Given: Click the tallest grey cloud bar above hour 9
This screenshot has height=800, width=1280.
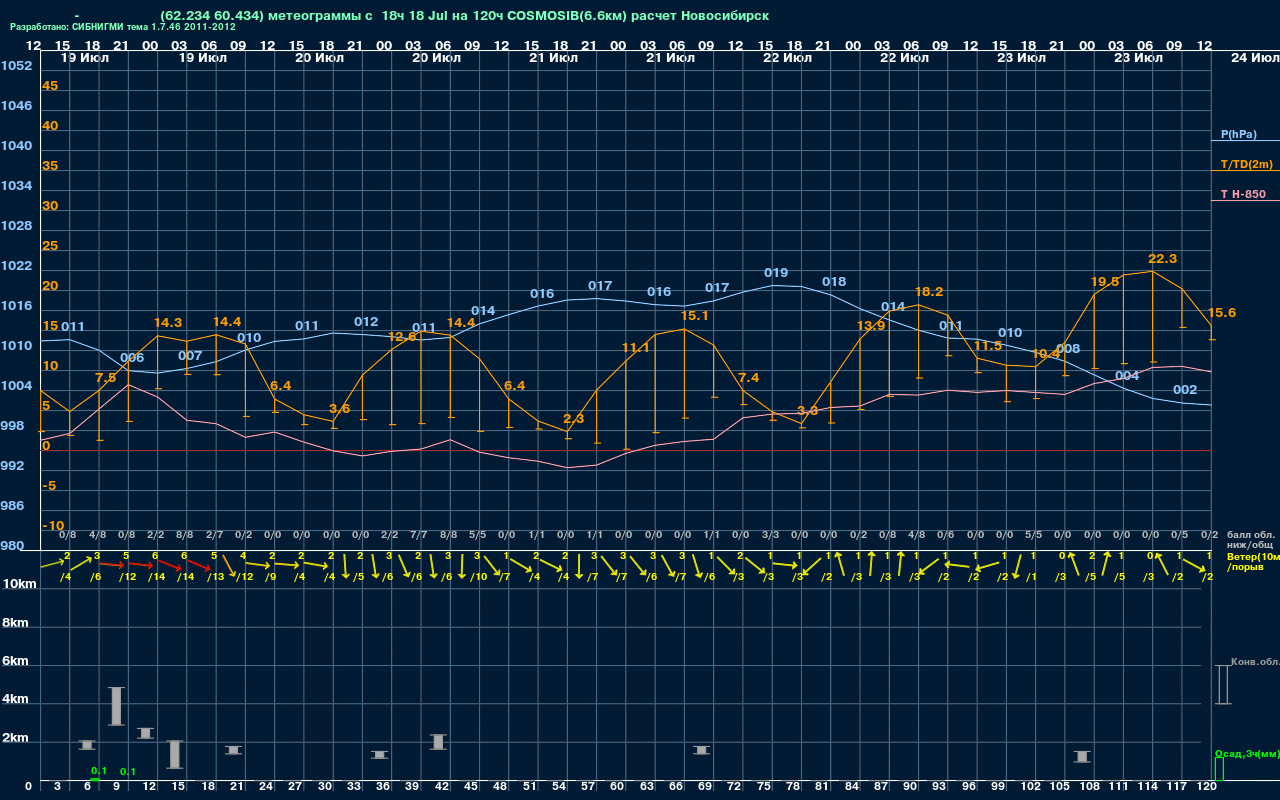Looking at the screenshot, I should pos(116,706).
